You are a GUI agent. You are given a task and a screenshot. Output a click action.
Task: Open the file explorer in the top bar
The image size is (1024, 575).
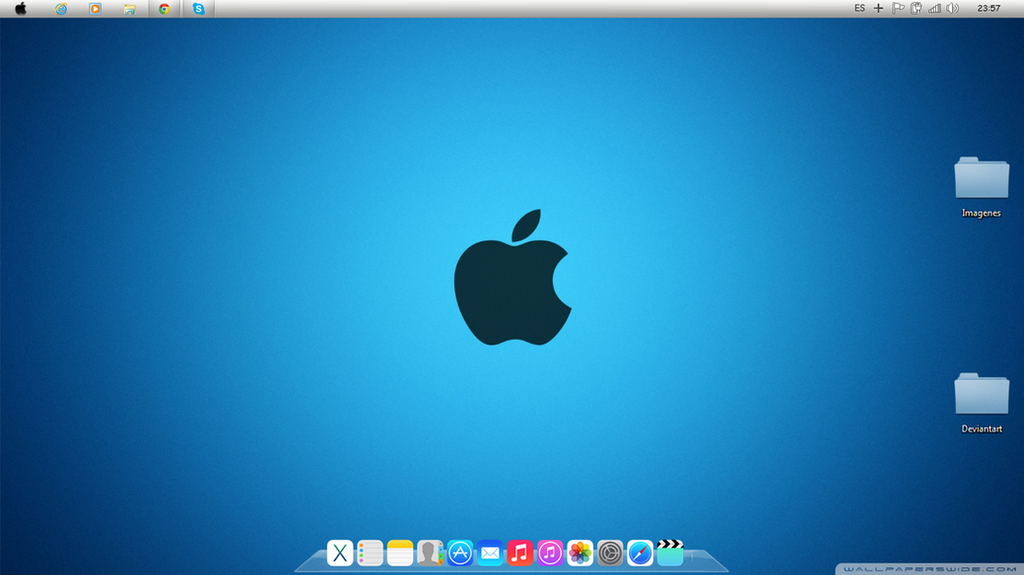pyautogui.click(x=129, y=8)
